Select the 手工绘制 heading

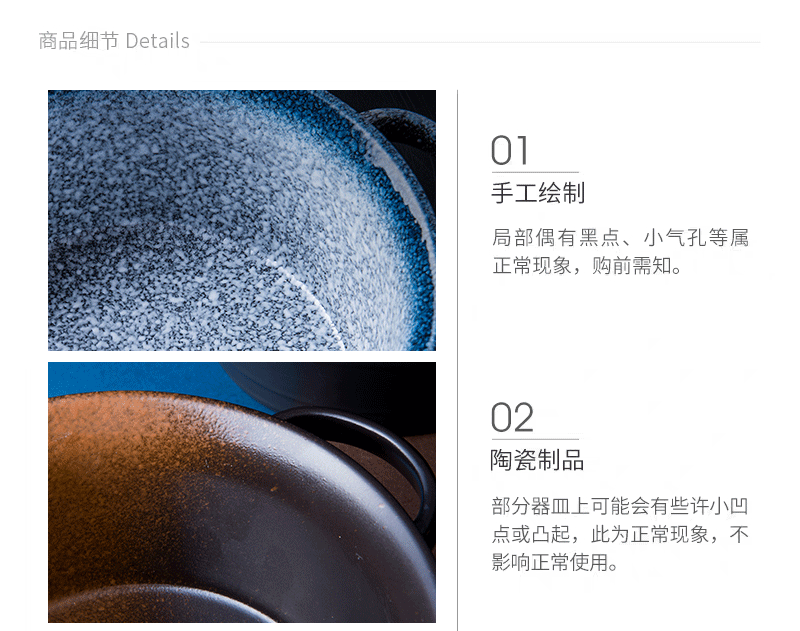pos(538,193)
